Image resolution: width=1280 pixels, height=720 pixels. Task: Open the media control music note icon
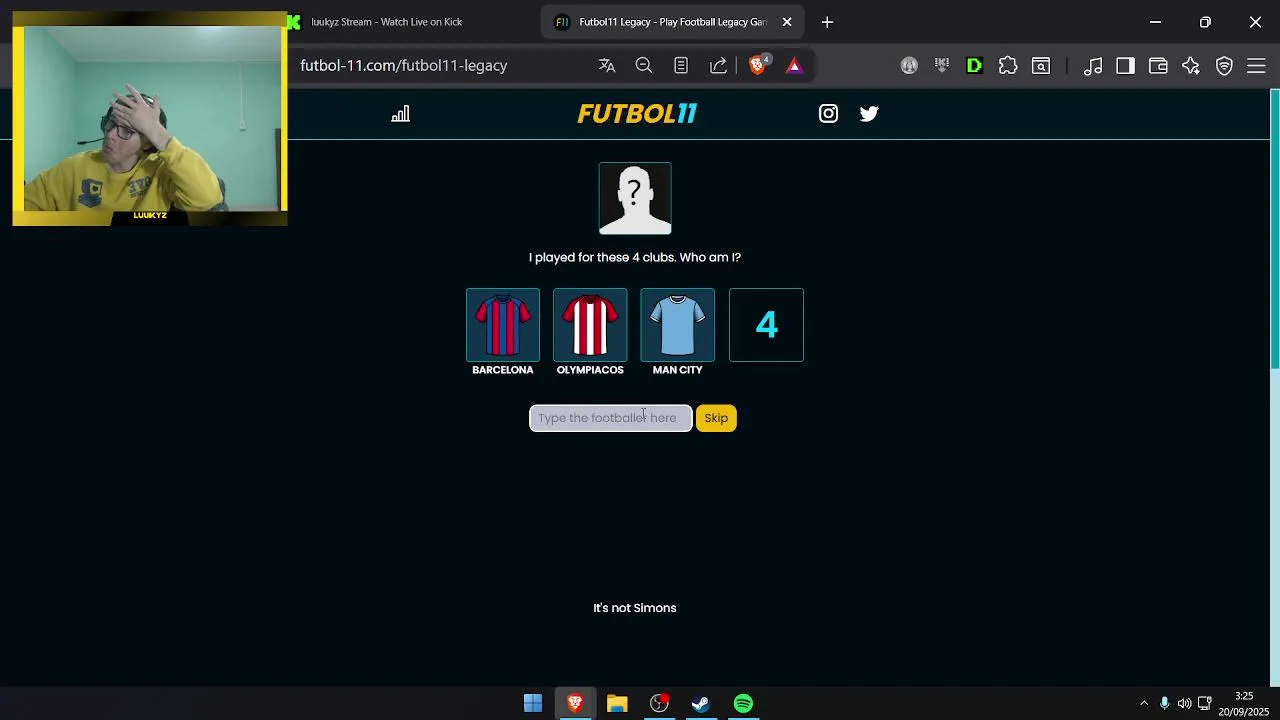click(x=1093, y=66)
